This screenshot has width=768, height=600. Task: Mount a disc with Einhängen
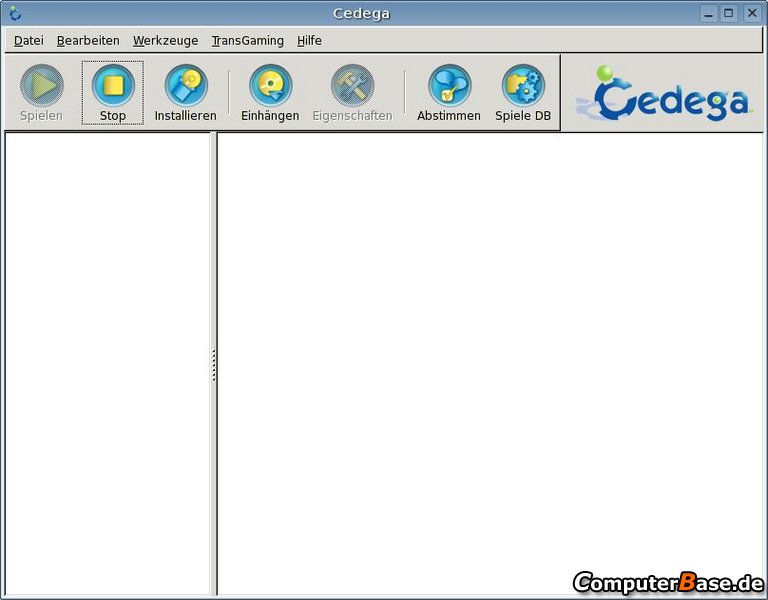click(x=270, y=93)
